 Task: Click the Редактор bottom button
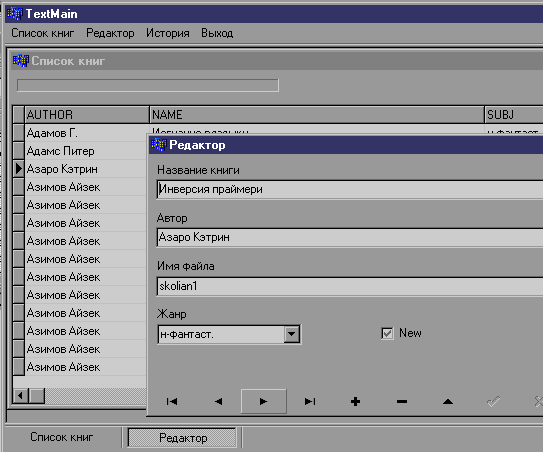click(x=183, y=438)
